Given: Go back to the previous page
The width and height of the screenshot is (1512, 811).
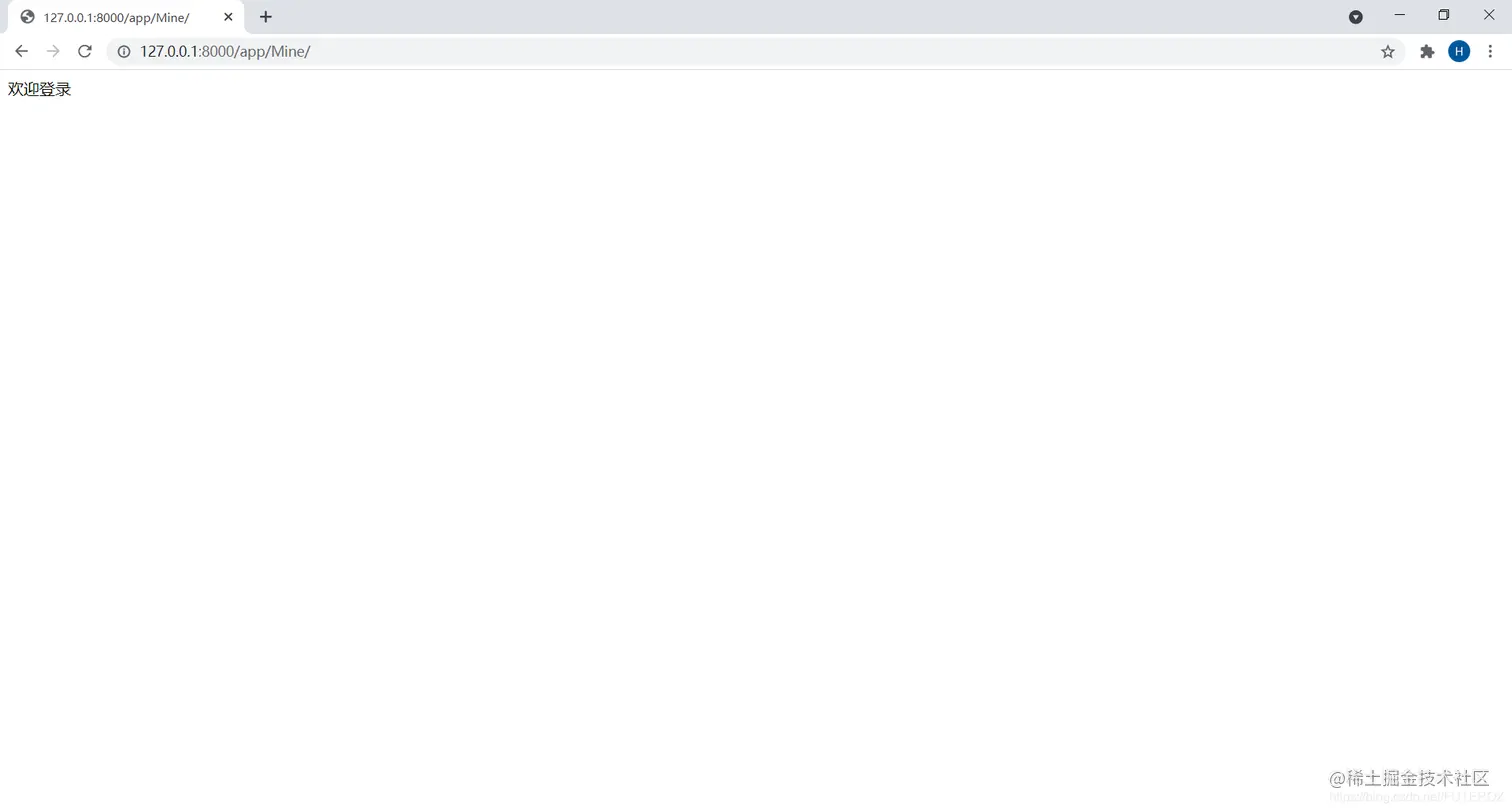Looking at the screenshot, I should 22,51.
